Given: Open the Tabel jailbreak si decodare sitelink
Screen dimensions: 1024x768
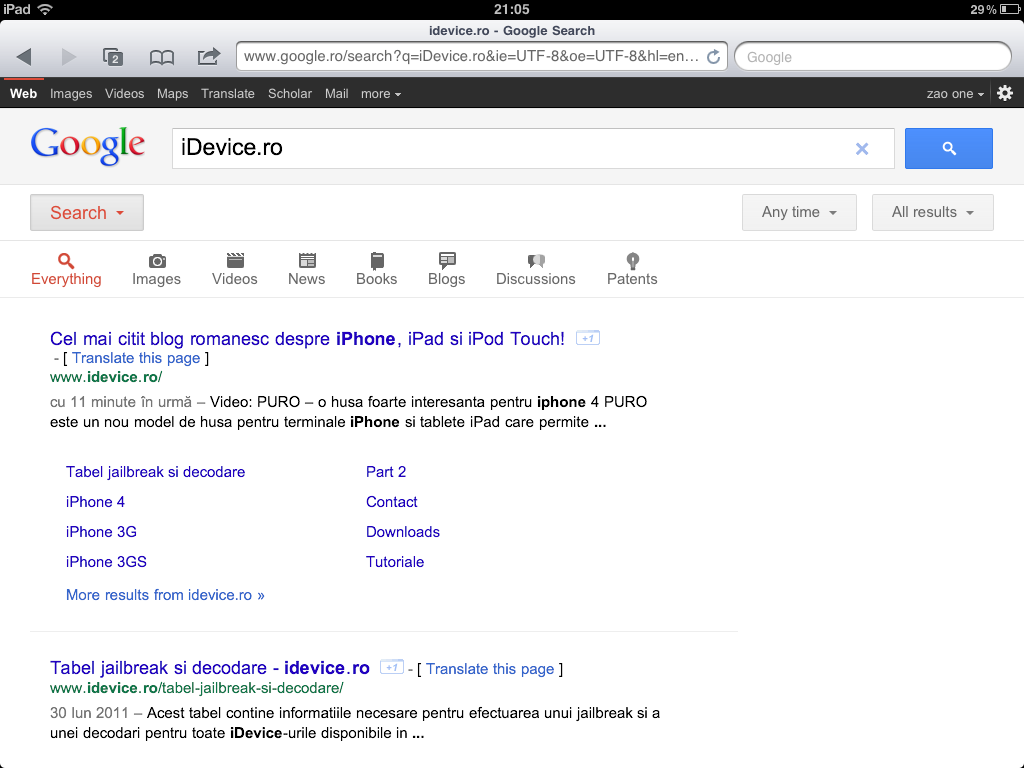Looking at the screenshot, I should click(x=155, y=472).
